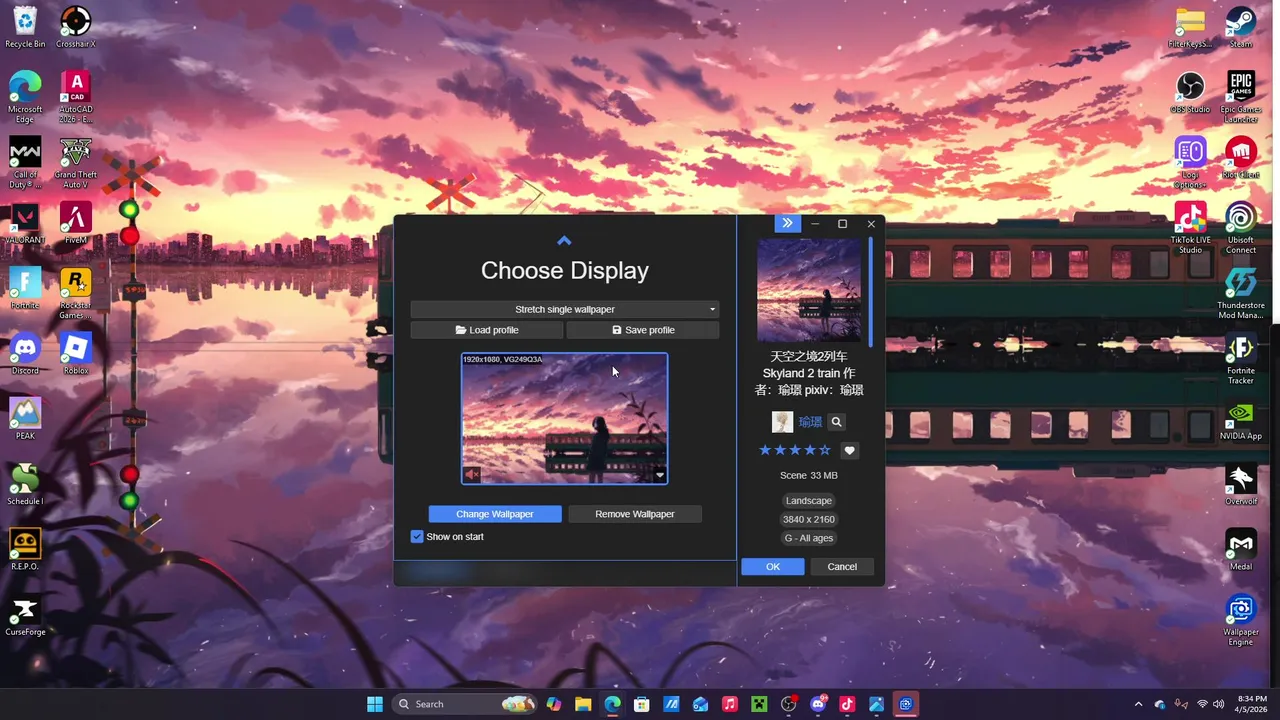Click the Landscape tag
This screenshot has width=1280, height=720.
tap(808, 501)
